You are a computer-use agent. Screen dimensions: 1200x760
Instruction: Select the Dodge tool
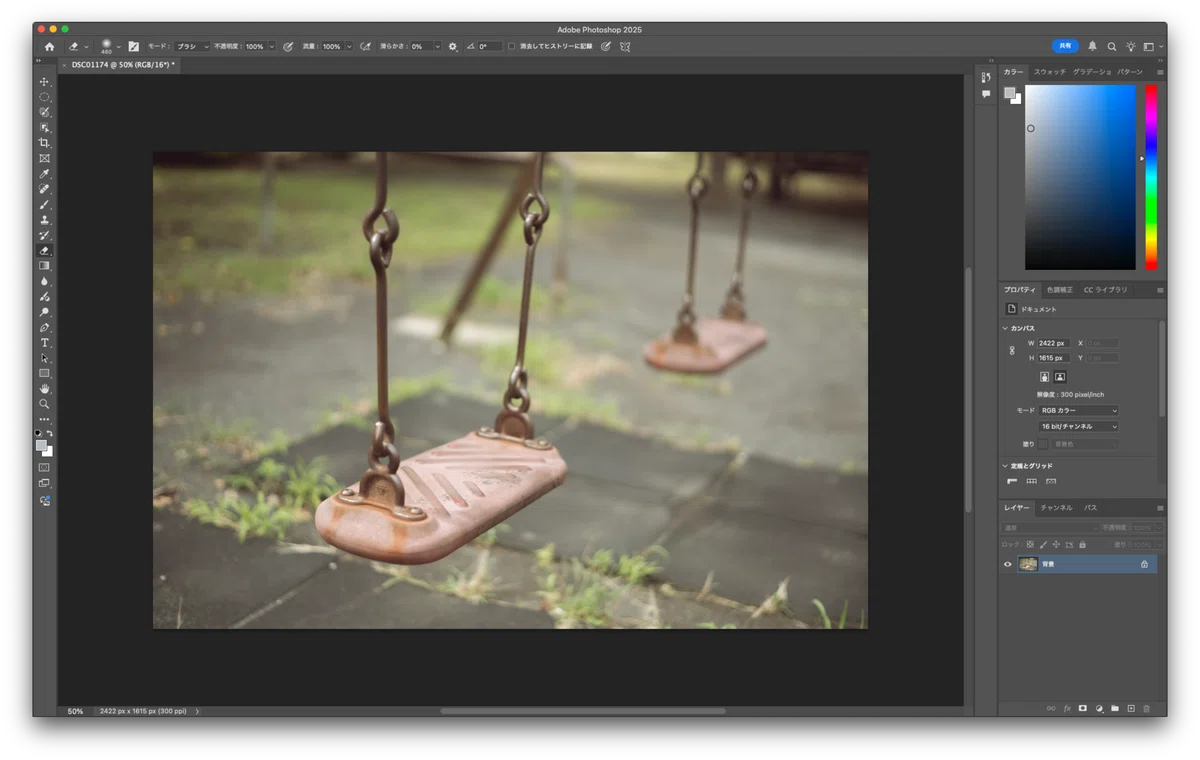point(44,312)
